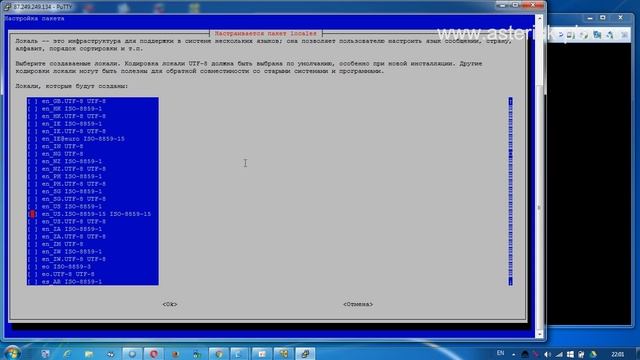Click PuTTY scrollbar down arrow

pos(540,334)
